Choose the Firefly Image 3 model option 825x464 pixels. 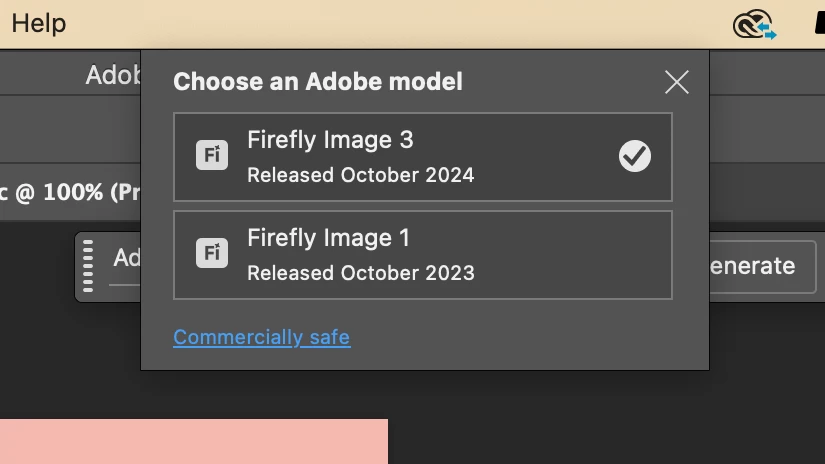(422, 157)
